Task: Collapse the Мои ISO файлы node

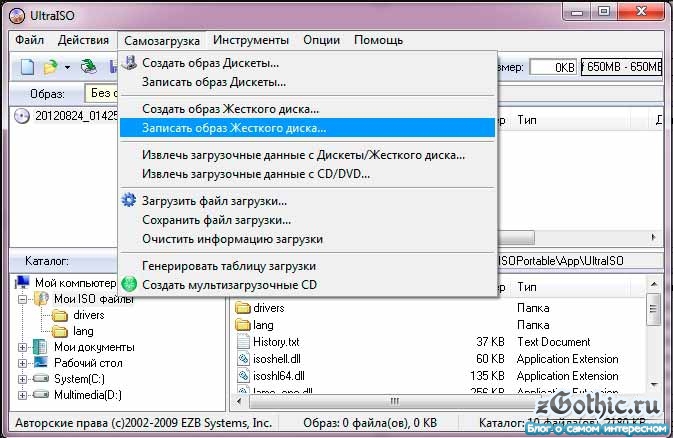Action: tap(22, 299)
